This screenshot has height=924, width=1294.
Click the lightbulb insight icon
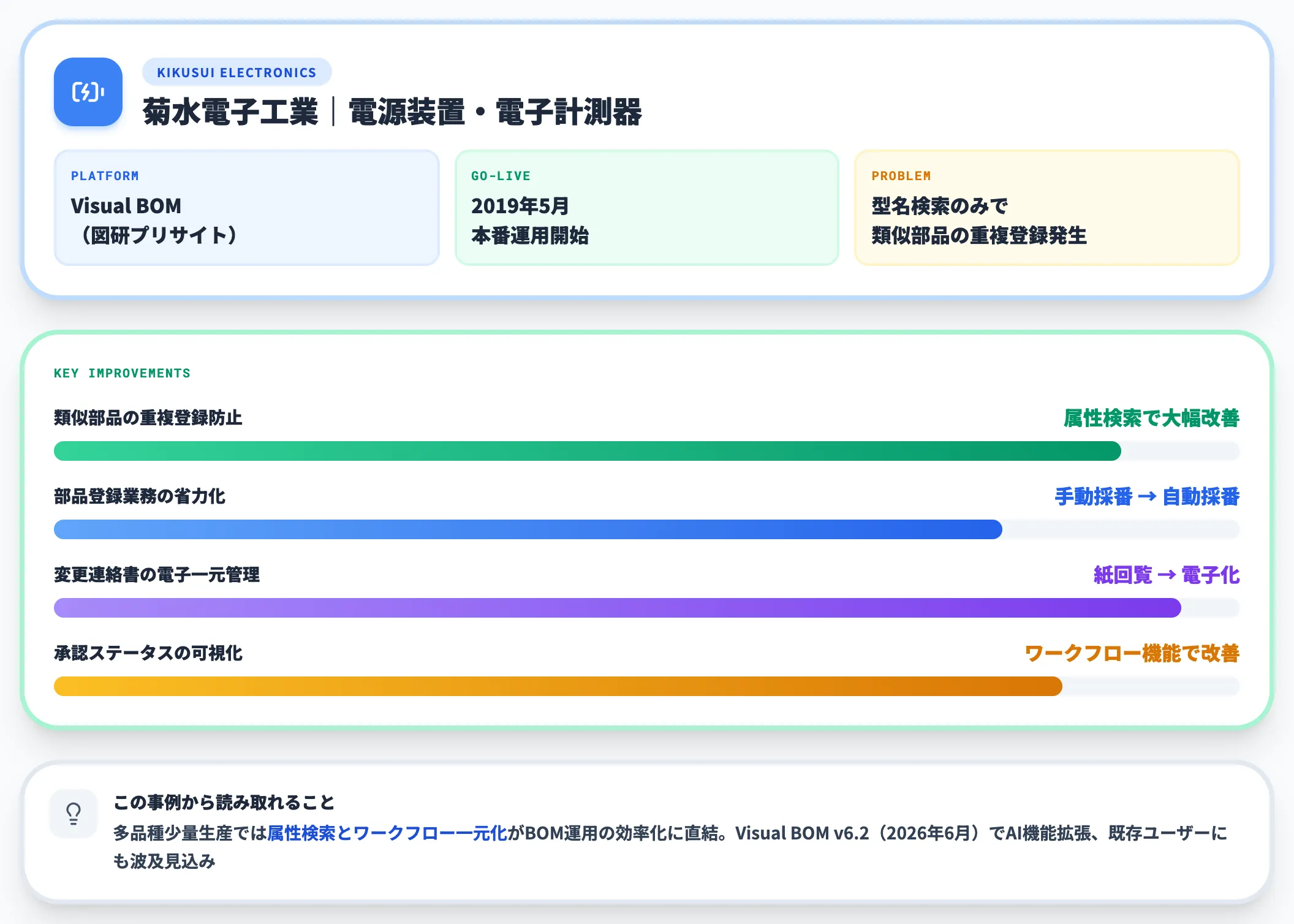coord(74,814)
